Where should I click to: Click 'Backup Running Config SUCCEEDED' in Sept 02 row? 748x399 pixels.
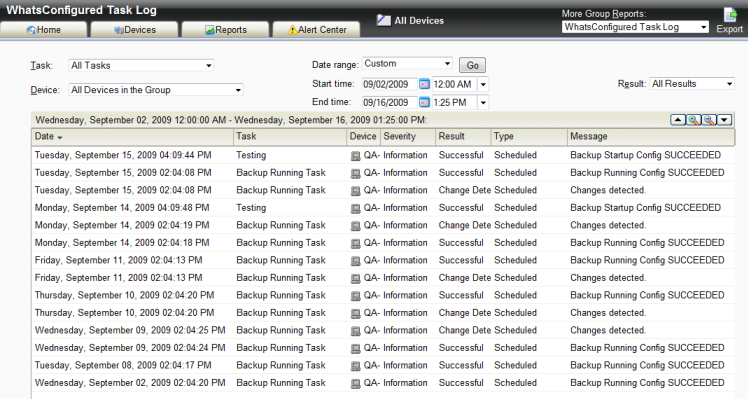[647, 383]
